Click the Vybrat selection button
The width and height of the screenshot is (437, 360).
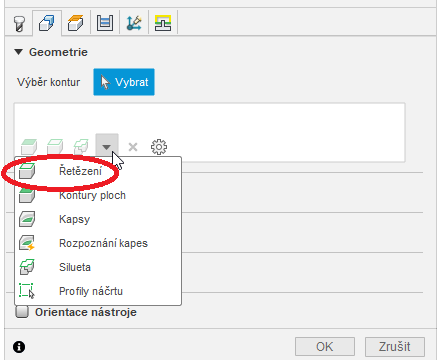[124, 82]
